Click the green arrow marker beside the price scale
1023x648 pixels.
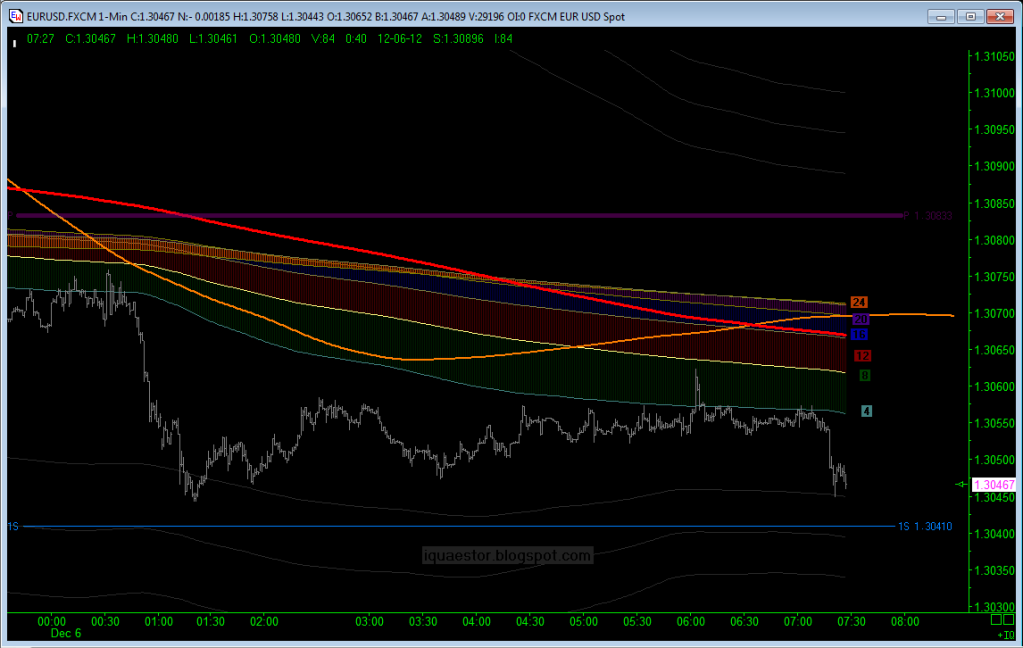961,484
